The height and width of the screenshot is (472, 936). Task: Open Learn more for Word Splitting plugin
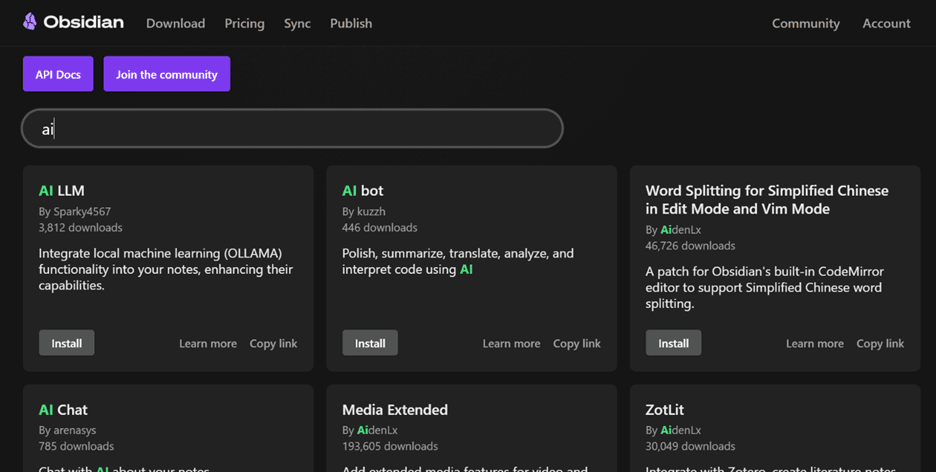coord(815,344)
